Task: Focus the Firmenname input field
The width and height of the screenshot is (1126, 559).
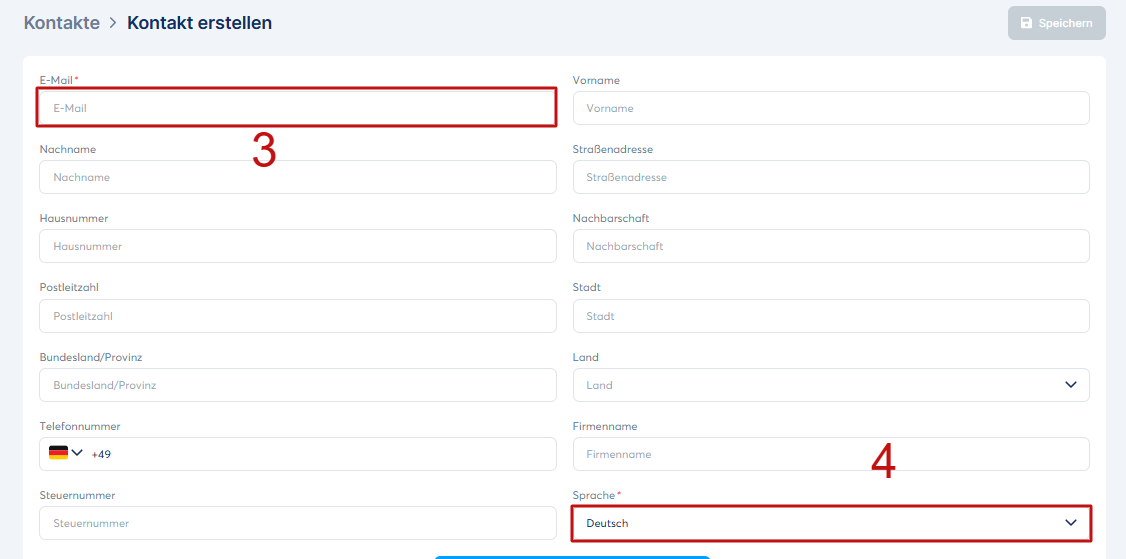Action: [831, 454]
